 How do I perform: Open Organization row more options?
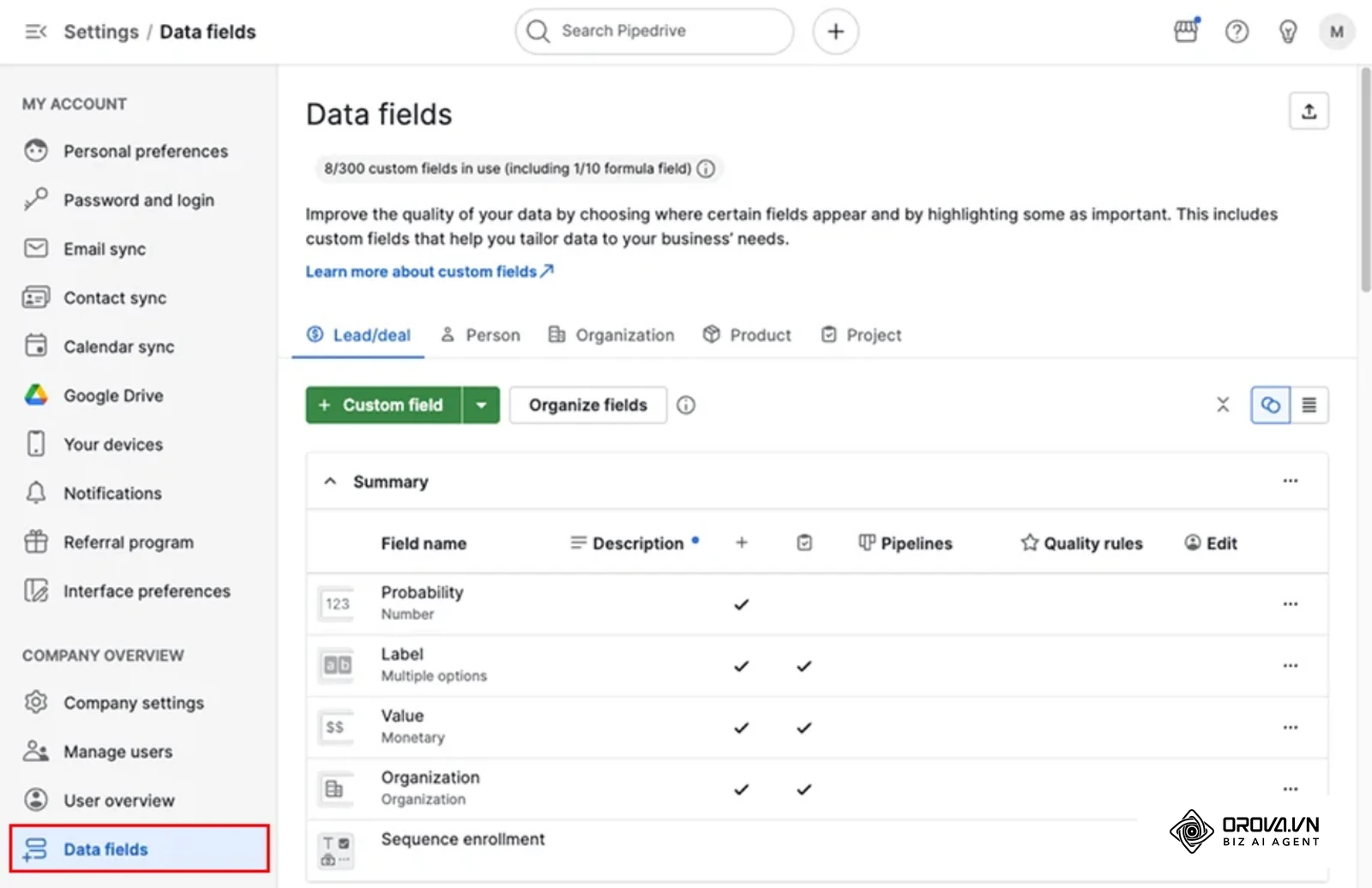[x=1290, y=789]
